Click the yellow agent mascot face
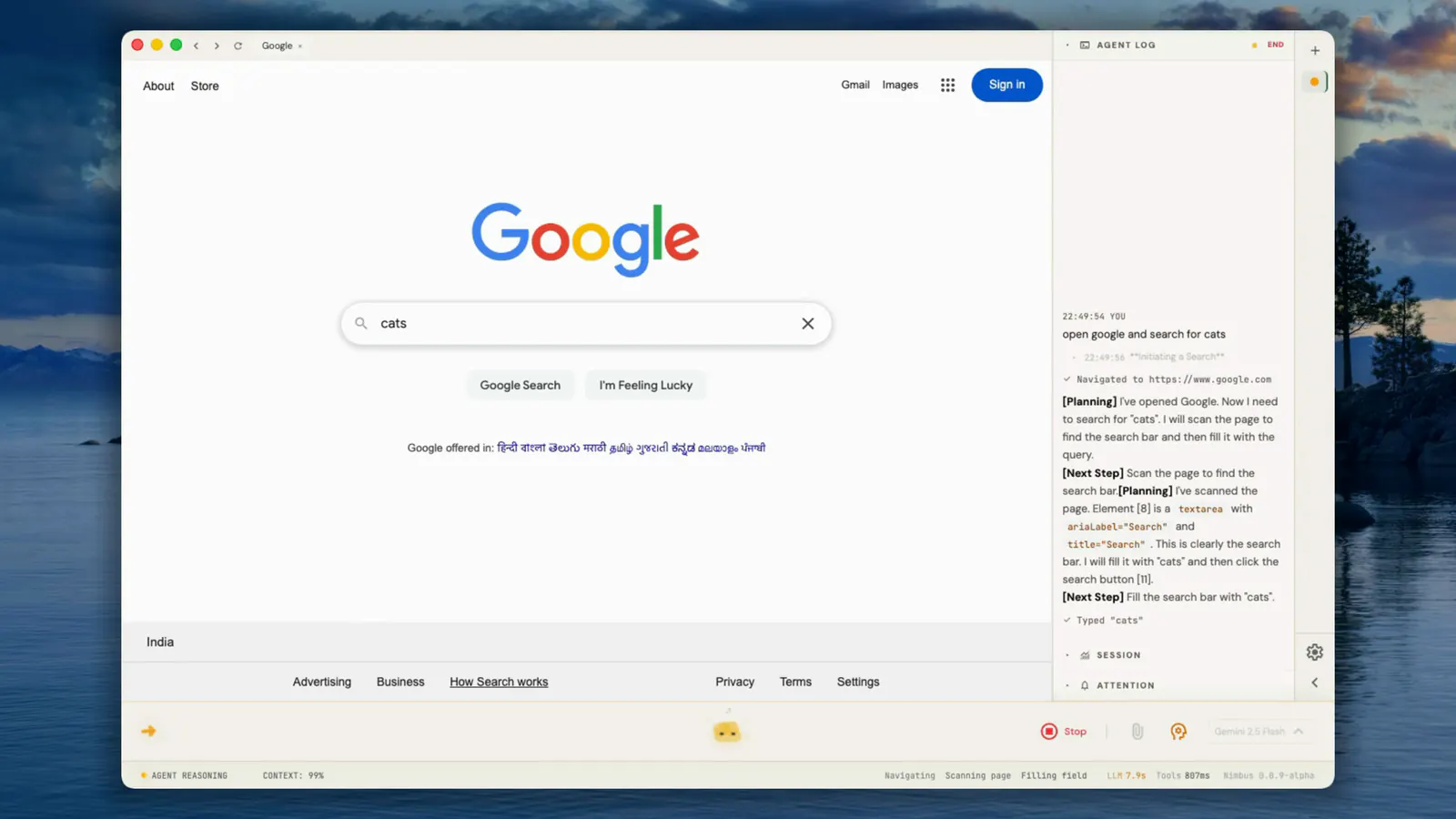1456x819 pixels. 726,731
